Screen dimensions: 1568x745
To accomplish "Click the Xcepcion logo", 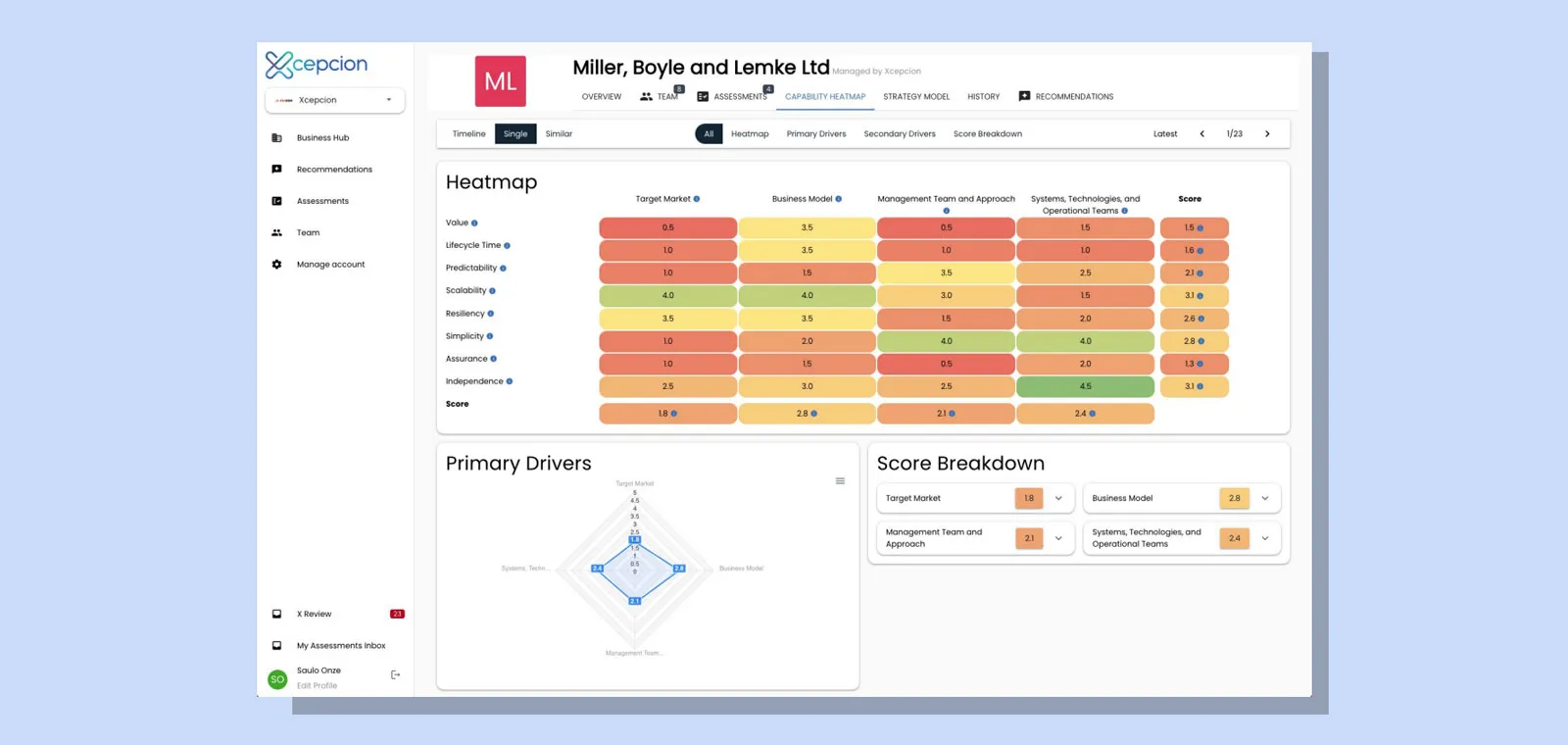I will 316,65.
